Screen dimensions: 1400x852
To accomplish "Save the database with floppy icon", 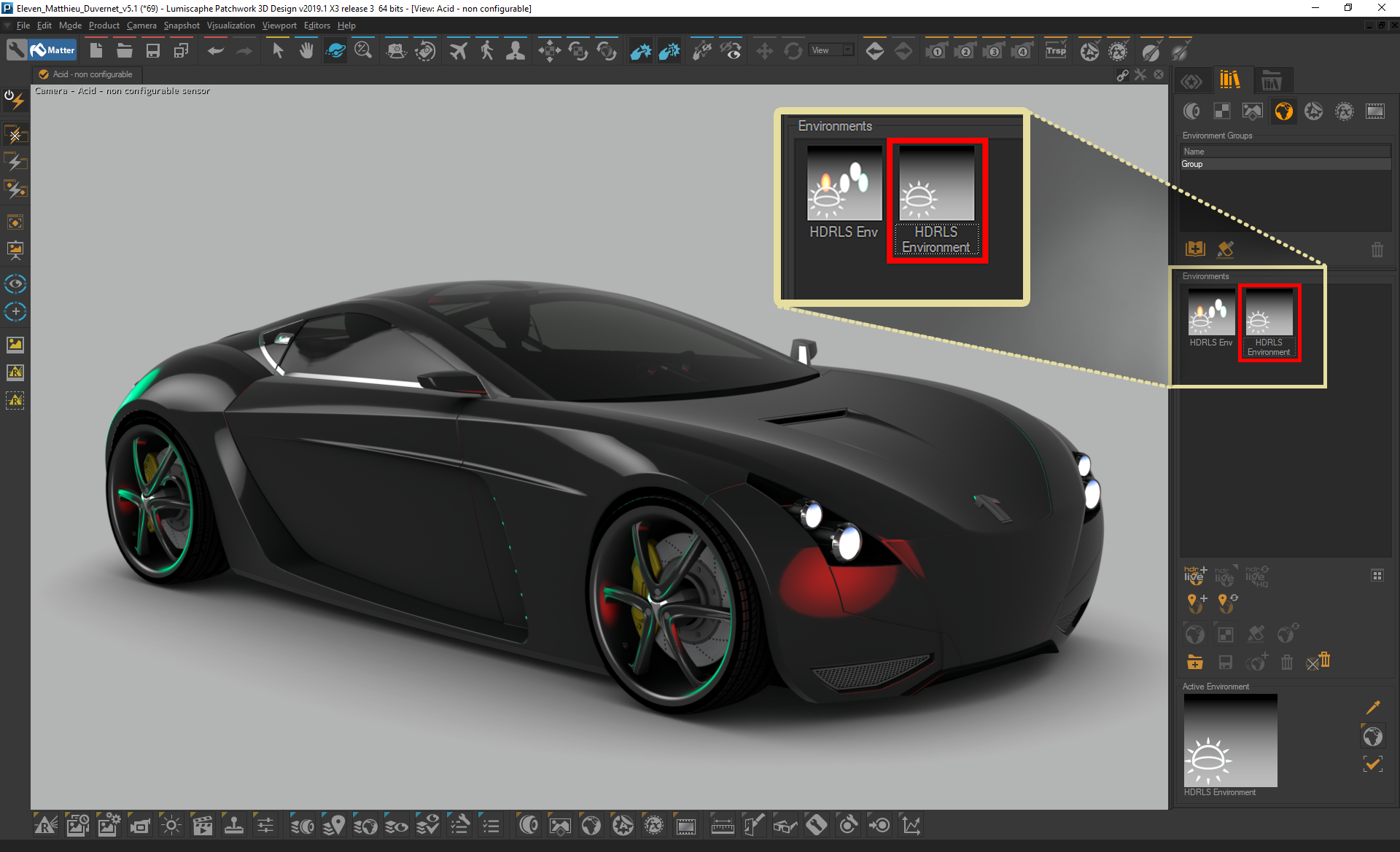I will point(152,50).
